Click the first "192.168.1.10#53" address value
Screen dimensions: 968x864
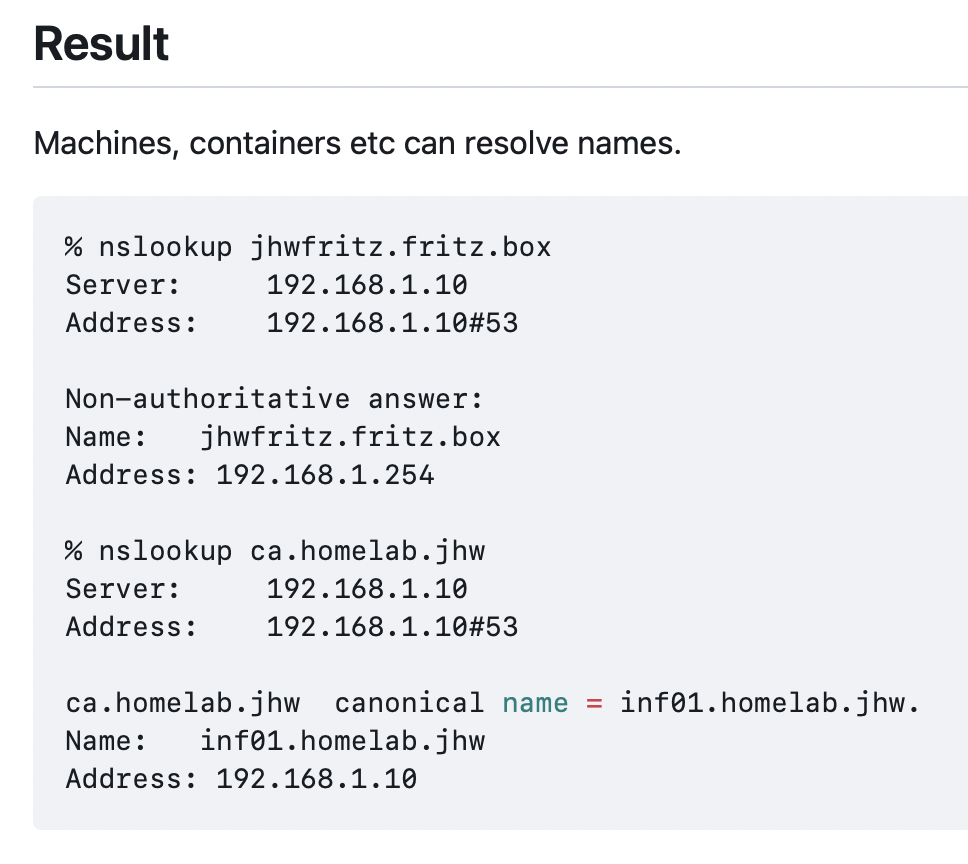coord(392,323)
